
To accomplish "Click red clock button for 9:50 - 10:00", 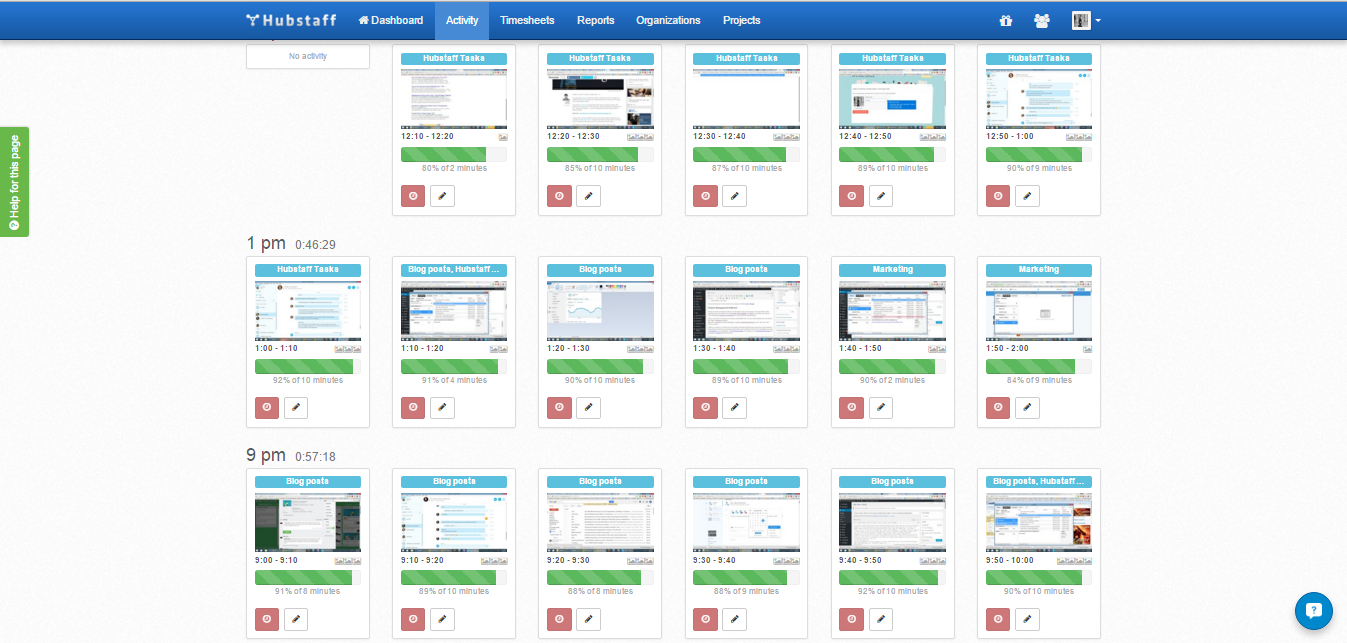I will pos(998,620).
